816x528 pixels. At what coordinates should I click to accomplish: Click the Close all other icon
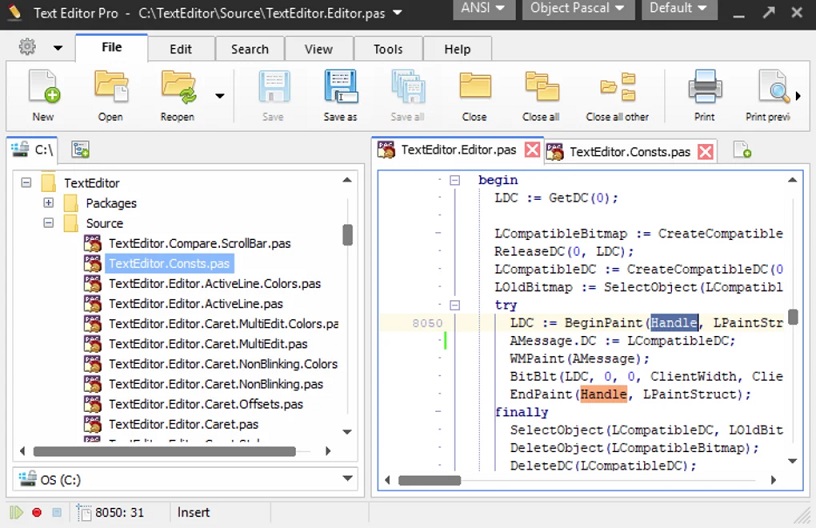618,86
